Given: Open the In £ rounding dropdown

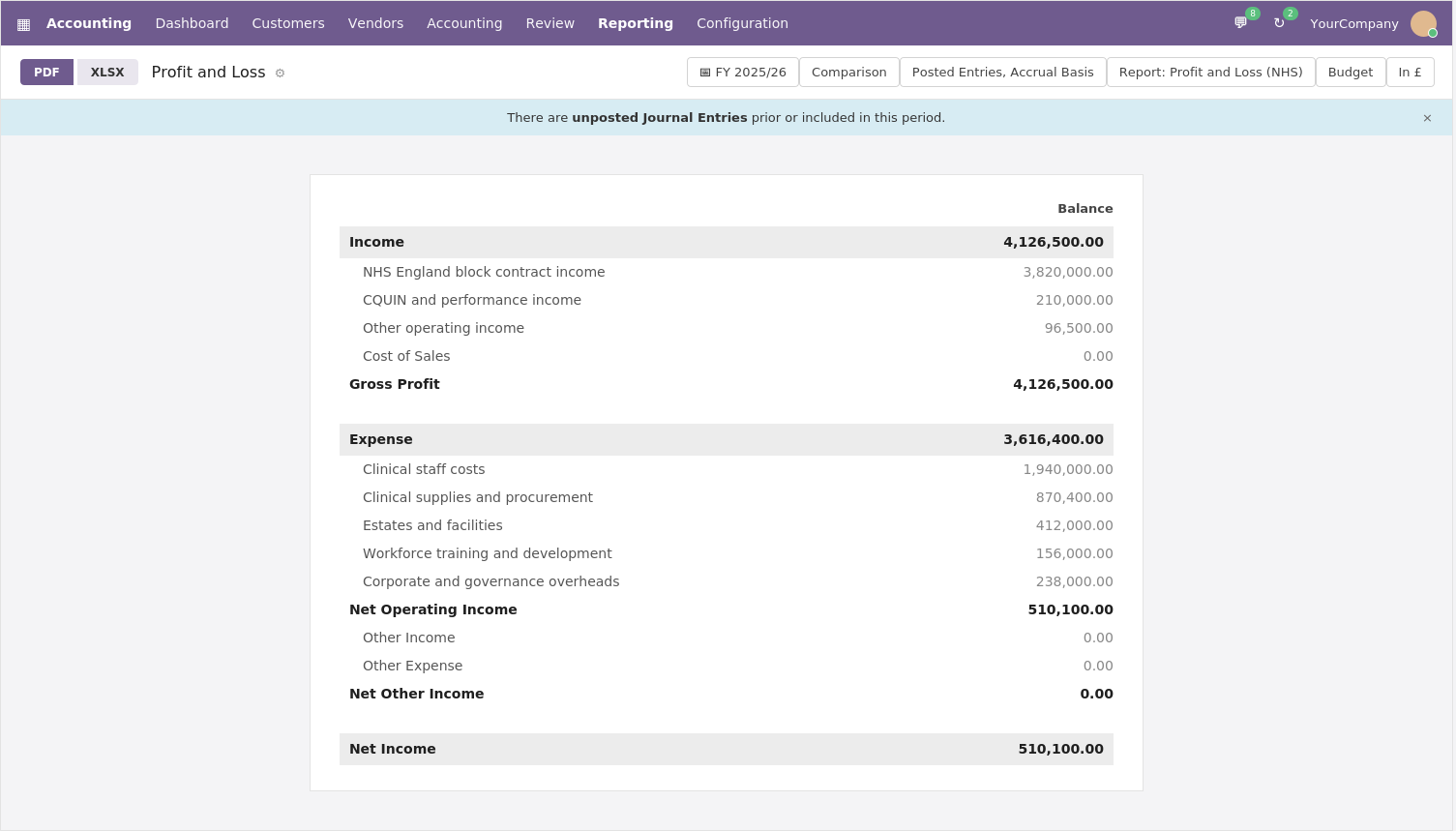Looking at the screenshot, I should (1411, 73).
